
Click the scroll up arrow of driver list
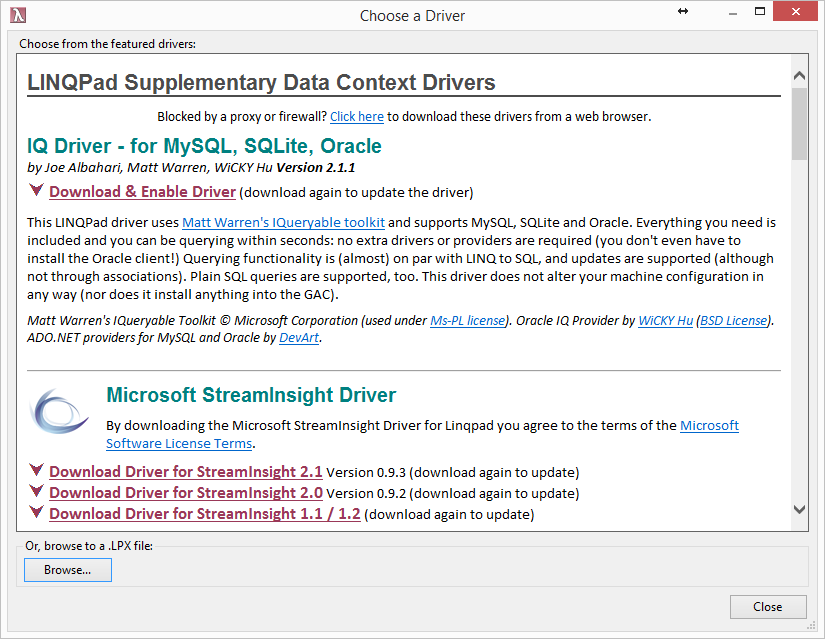799,75
